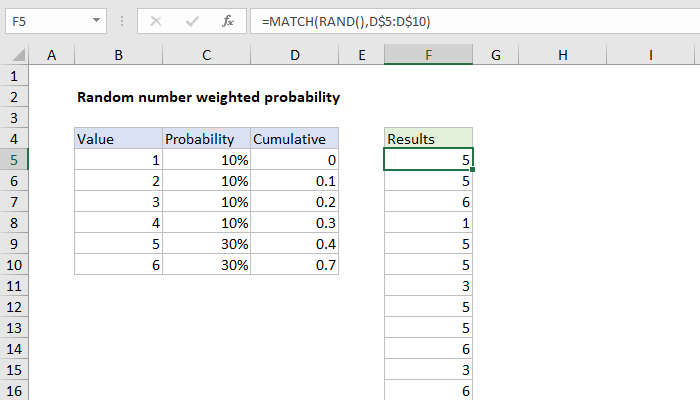Select the cumulative cell containing 0.7
Viewport: 700px width, 400px height.
point(294,265)
